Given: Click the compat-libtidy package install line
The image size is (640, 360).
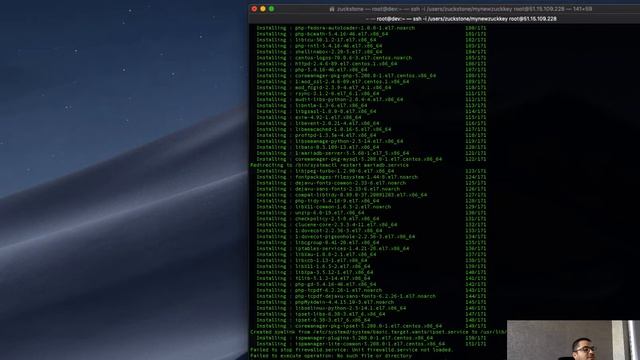Looking at the screenshot, I should [371, 195].
